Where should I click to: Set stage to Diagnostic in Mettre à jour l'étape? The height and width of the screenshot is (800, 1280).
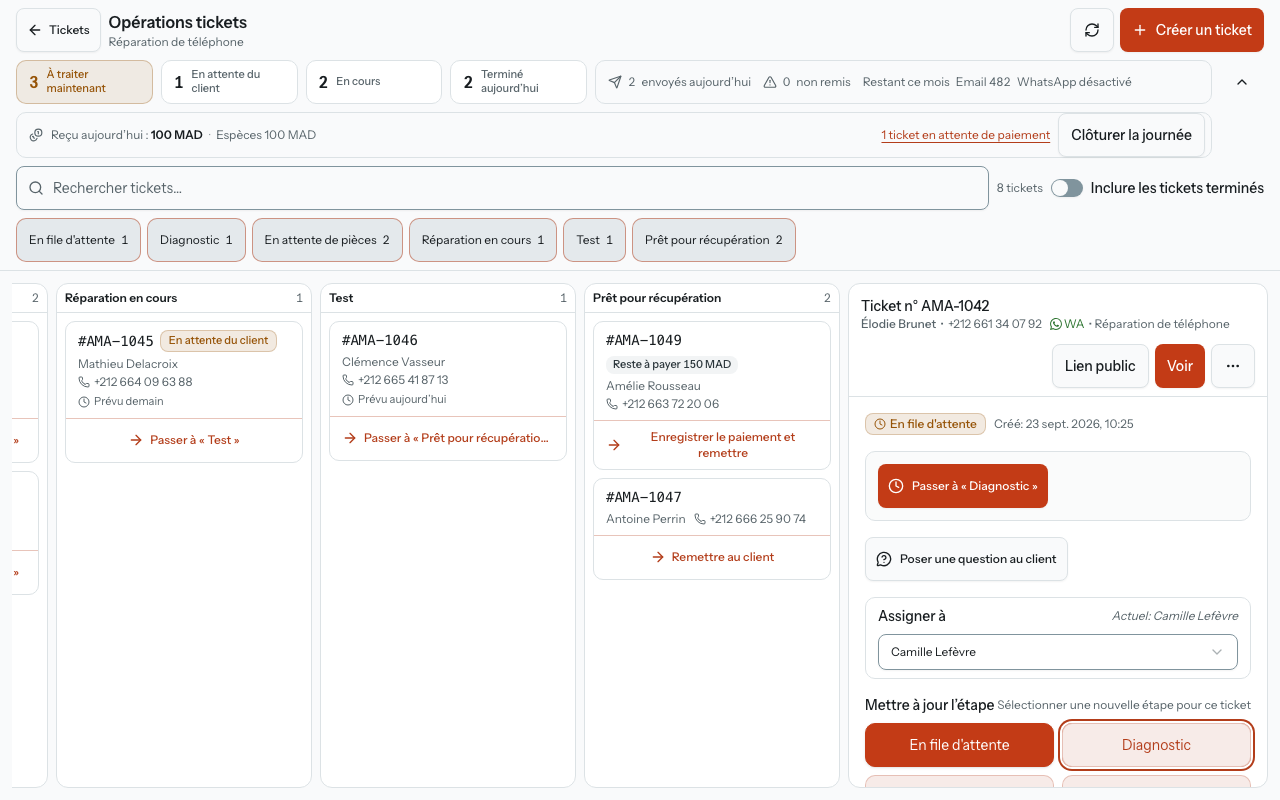1156,745
